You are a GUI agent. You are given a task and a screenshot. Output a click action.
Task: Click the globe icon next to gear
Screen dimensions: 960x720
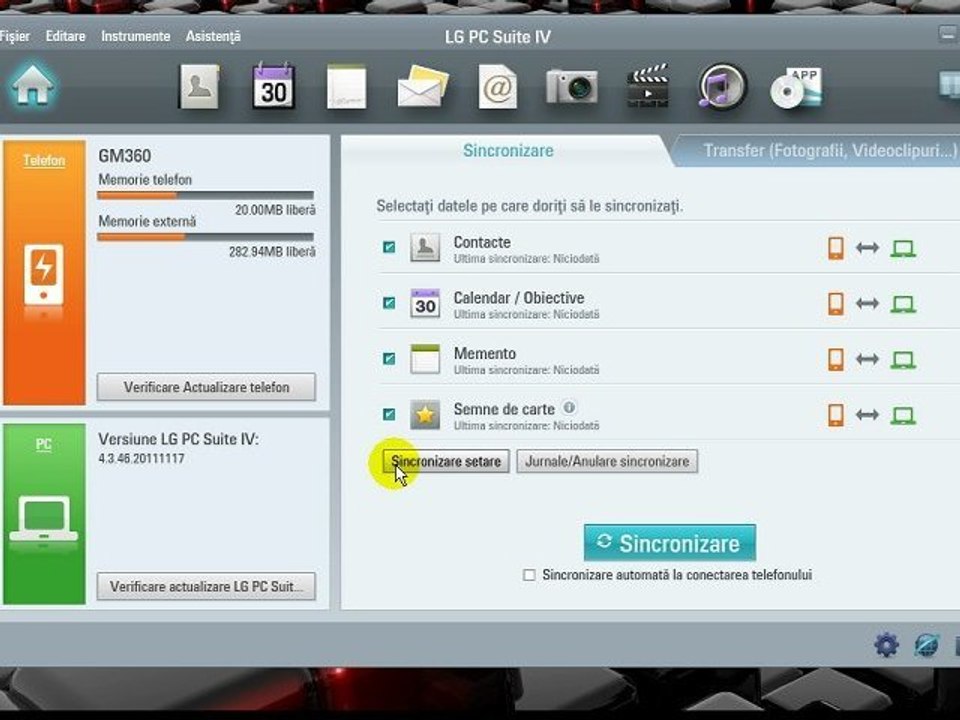click(926, 645)
